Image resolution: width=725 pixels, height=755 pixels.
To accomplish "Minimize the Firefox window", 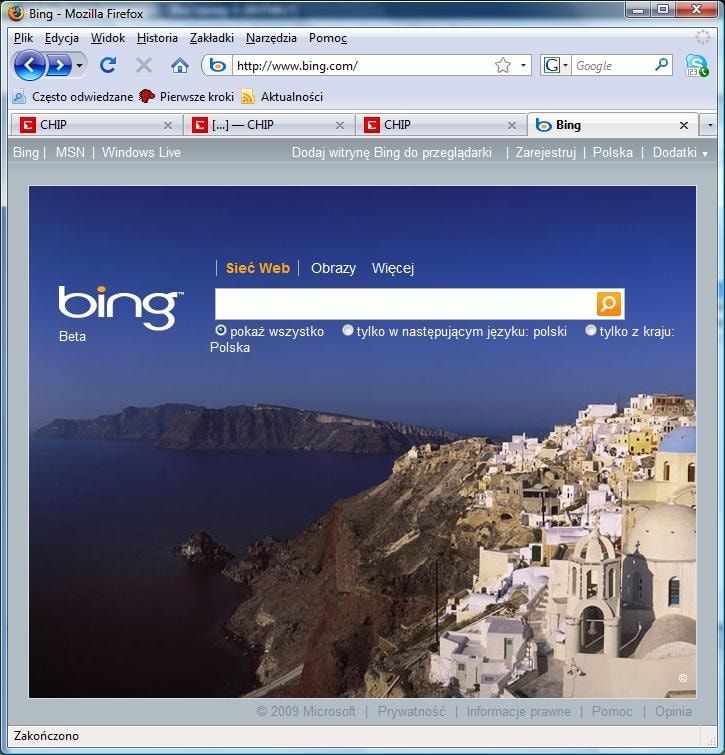I will 638,10.
